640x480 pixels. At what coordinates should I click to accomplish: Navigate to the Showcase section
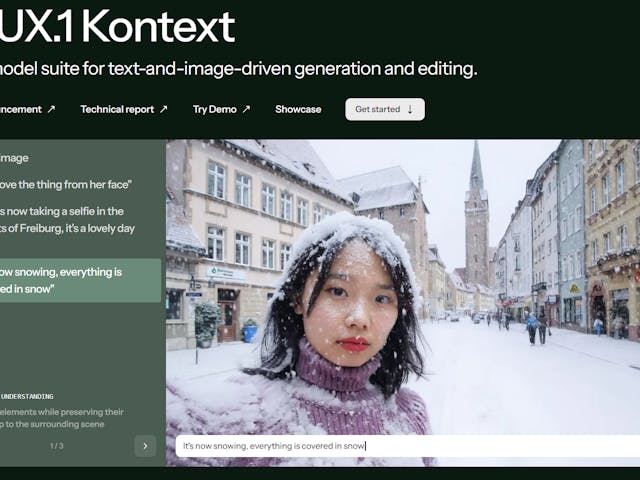298,109
